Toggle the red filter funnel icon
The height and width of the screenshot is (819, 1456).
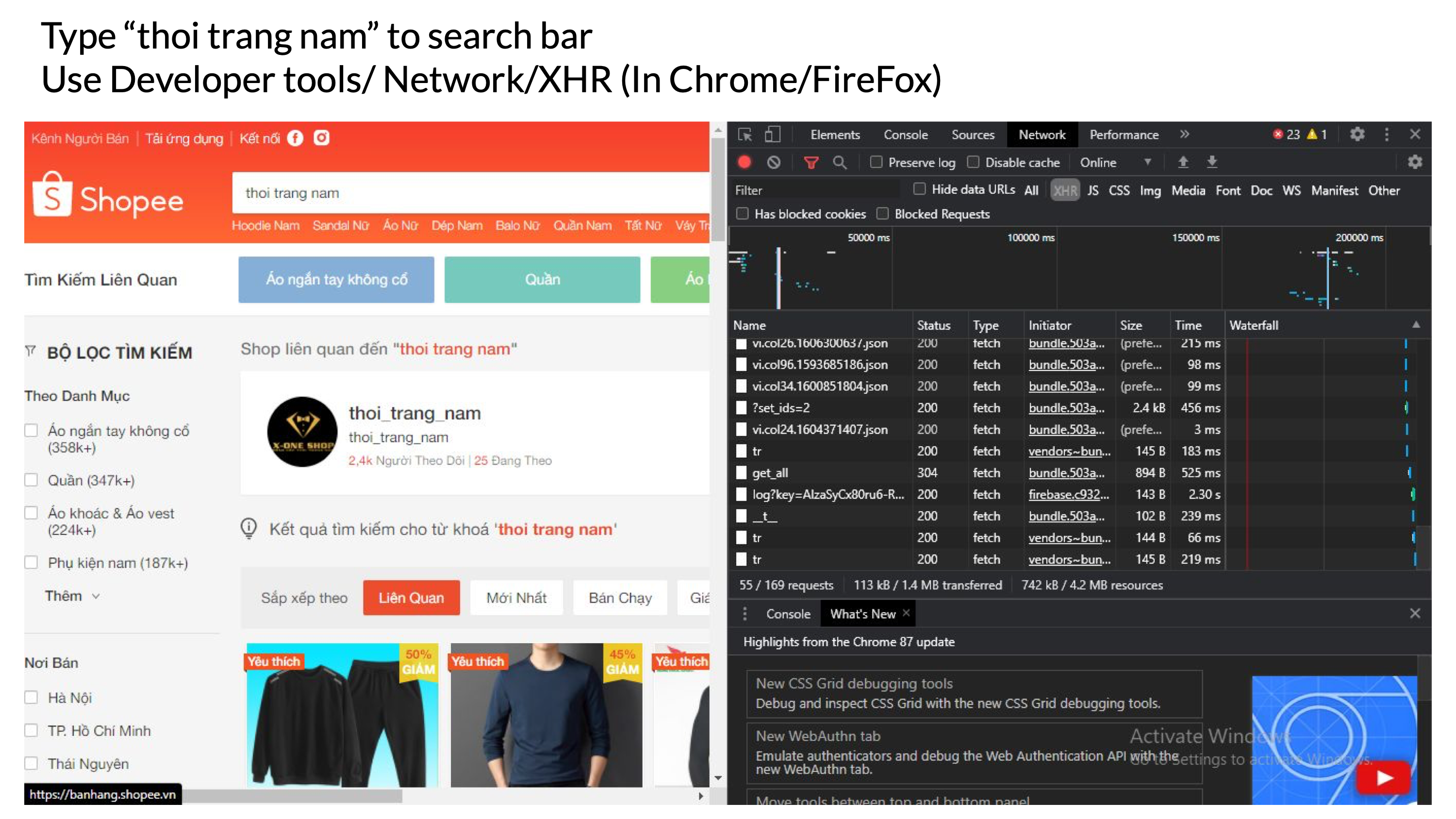[x=811, y=163]
